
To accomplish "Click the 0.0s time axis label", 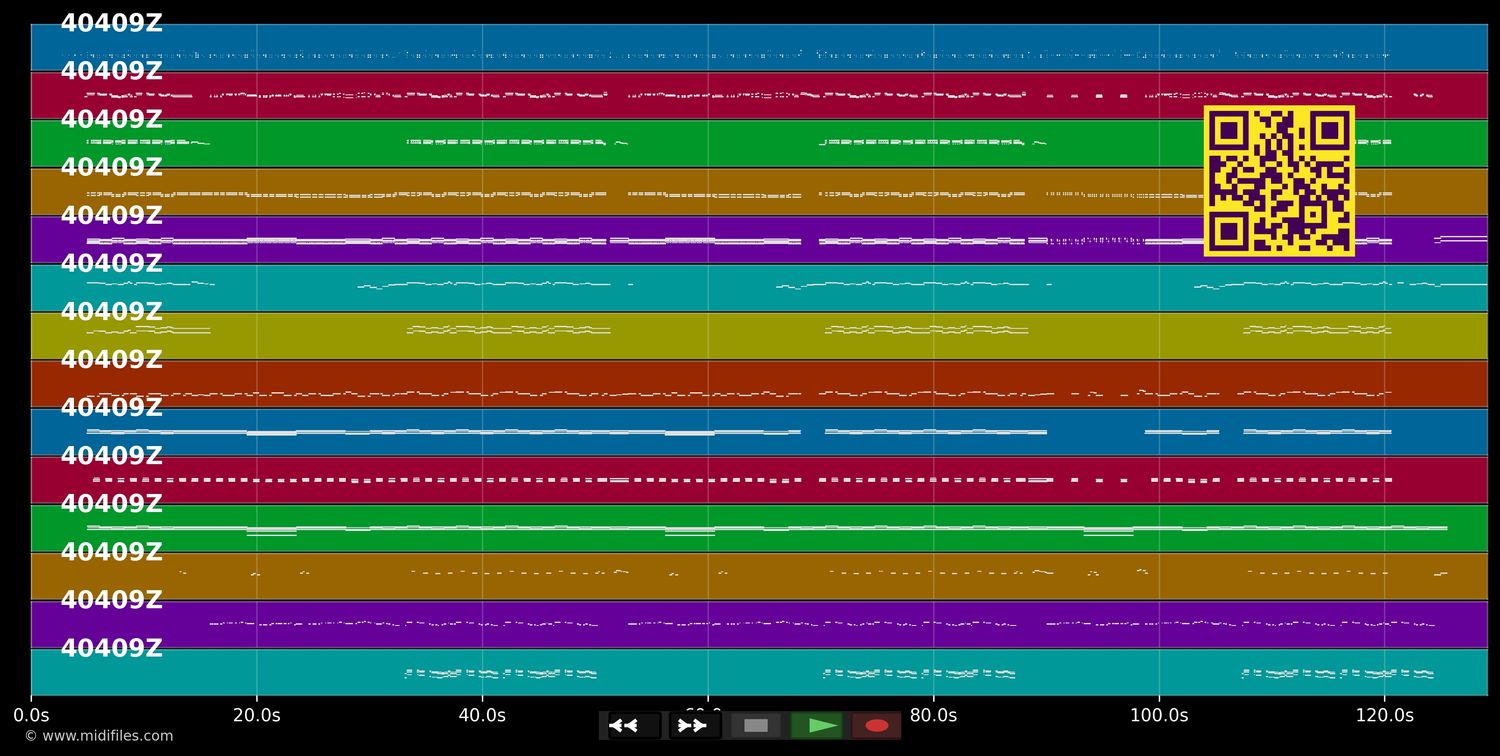I will coord(31,716).
